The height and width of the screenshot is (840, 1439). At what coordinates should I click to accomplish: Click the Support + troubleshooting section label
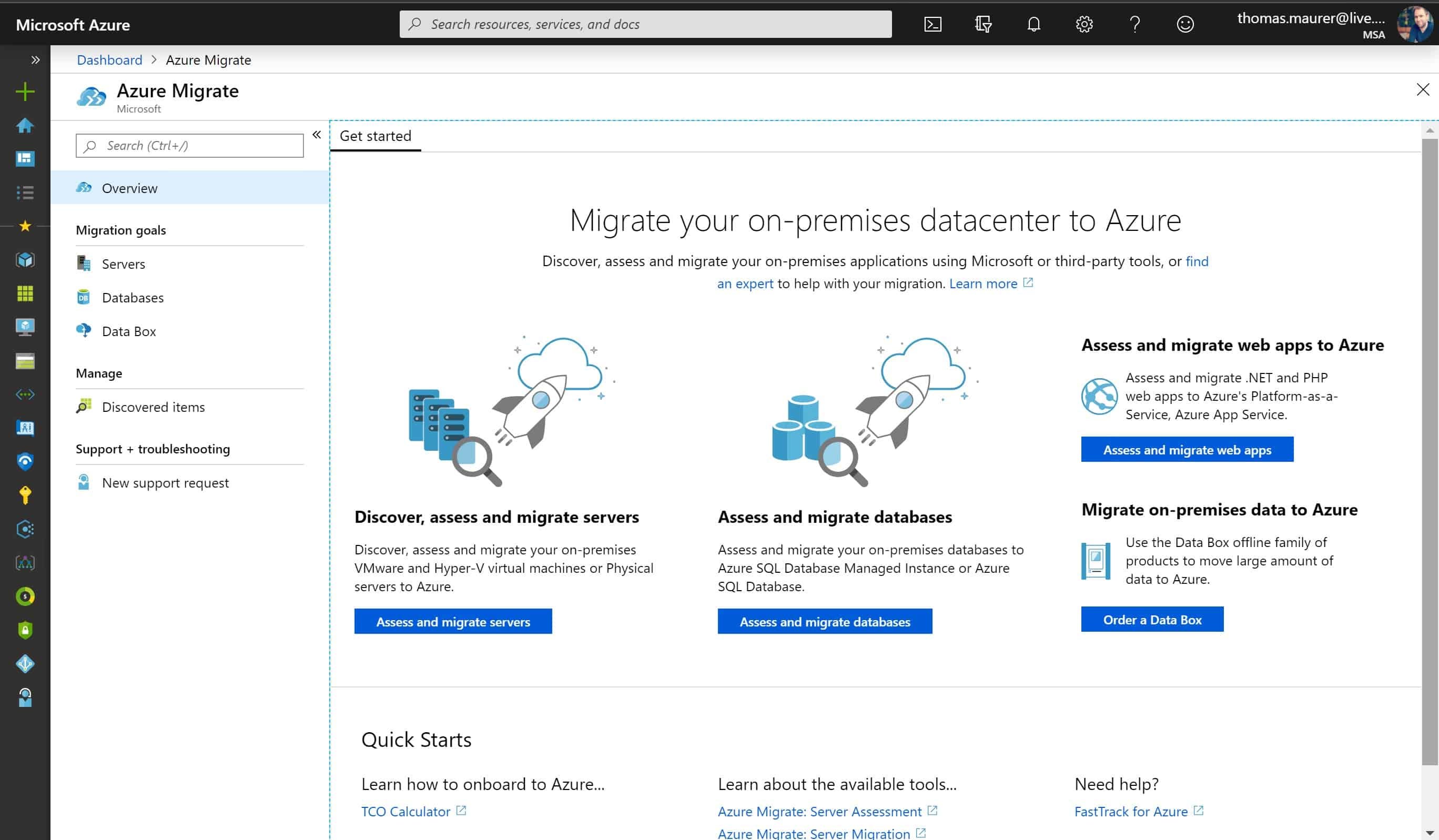click(153, 449)
